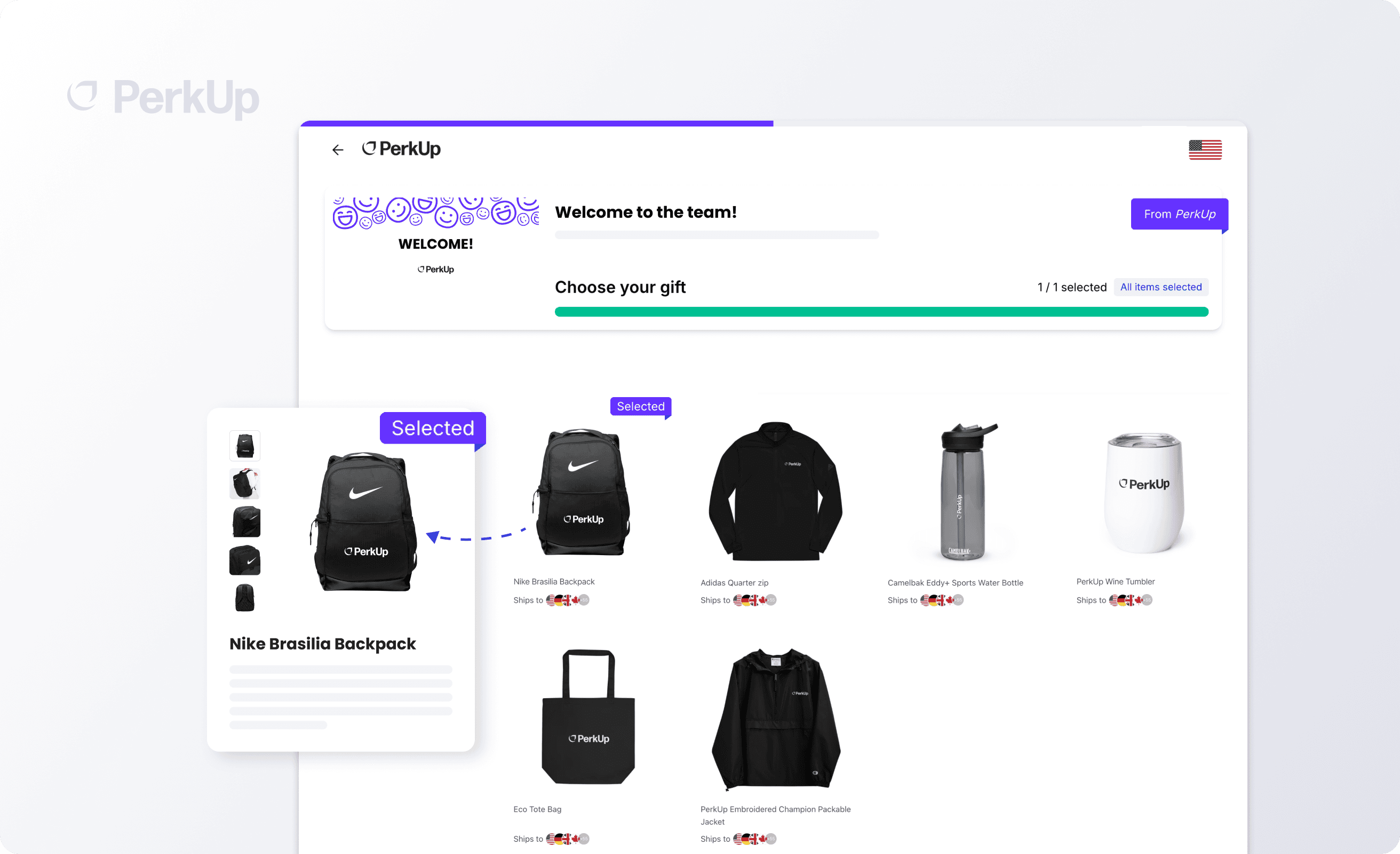The height and width of the screenshot is (854, 1400).
Task: Select the Eco Tote Bag item
Action: pyautogui.click(x=588, y=717)
